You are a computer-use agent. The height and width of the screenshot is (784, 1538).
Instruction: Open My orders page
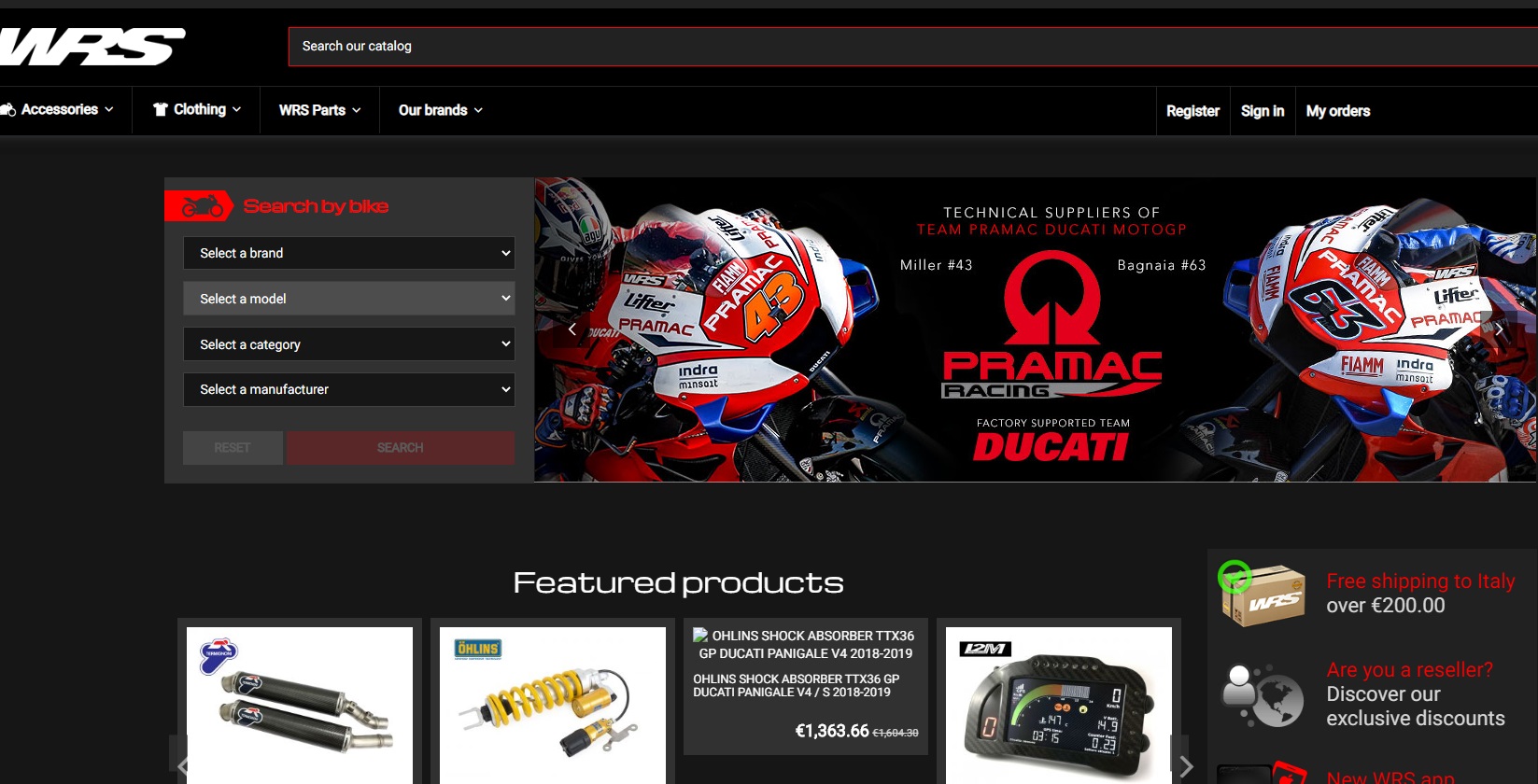[1338, 111]
